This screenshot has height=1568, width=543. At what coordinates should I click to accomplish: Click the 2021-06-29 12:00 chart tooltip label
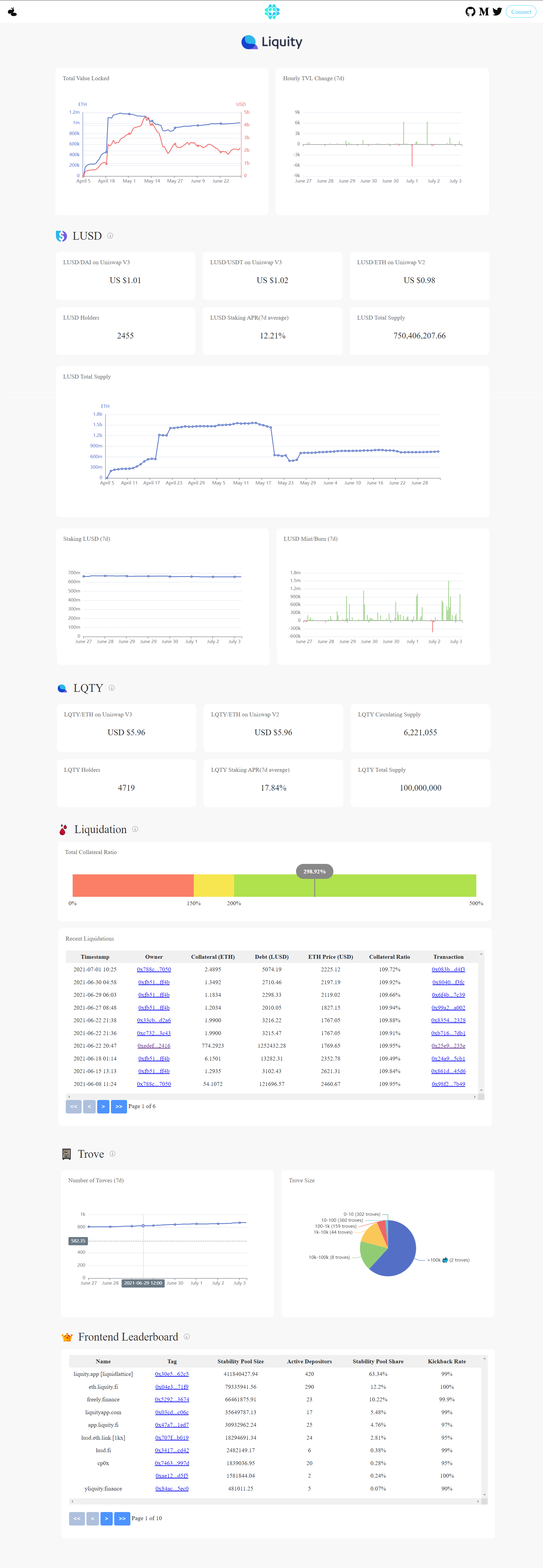144,1283
